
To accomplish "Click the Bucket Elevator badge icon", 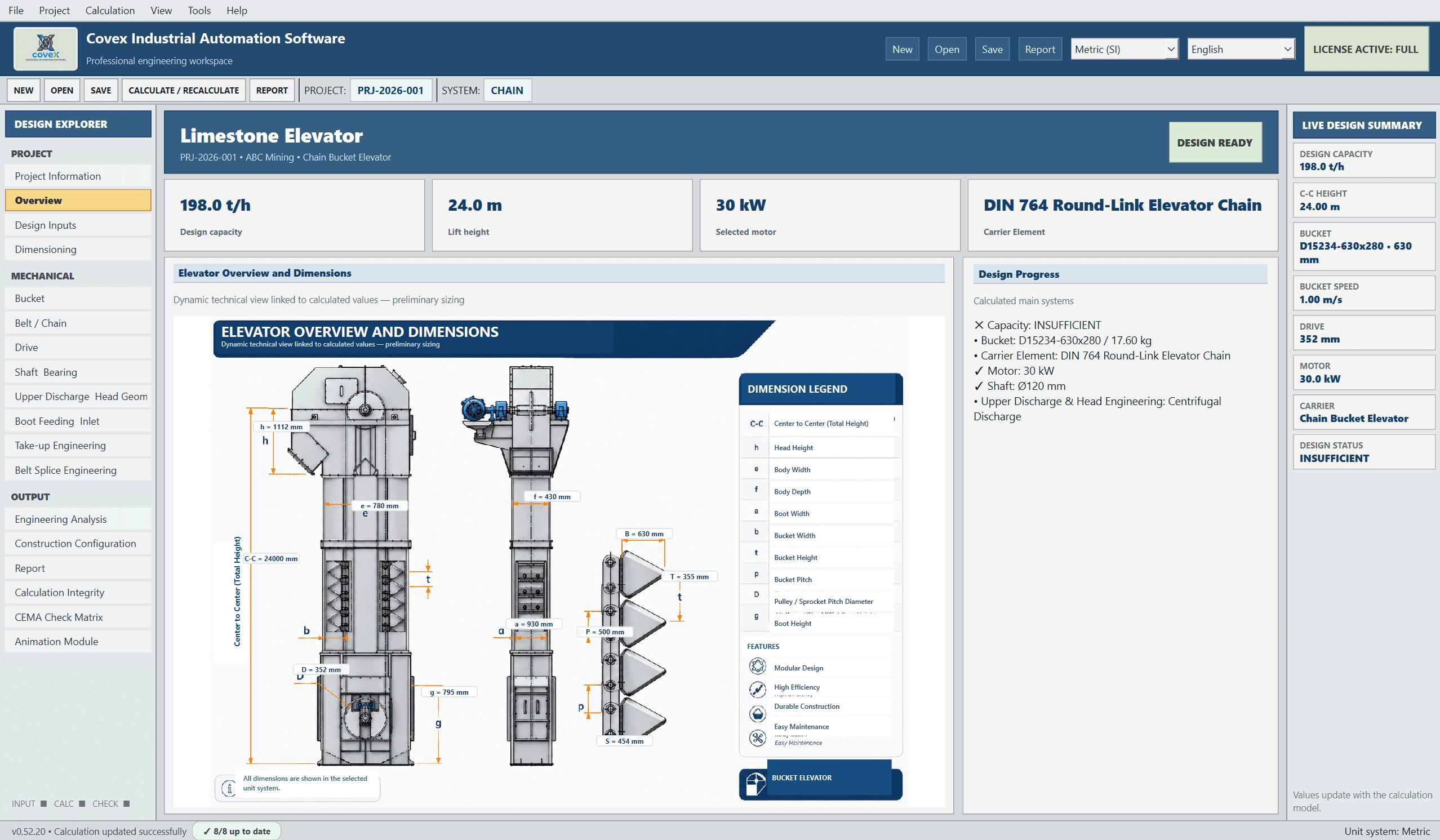I will click(755, 784).
